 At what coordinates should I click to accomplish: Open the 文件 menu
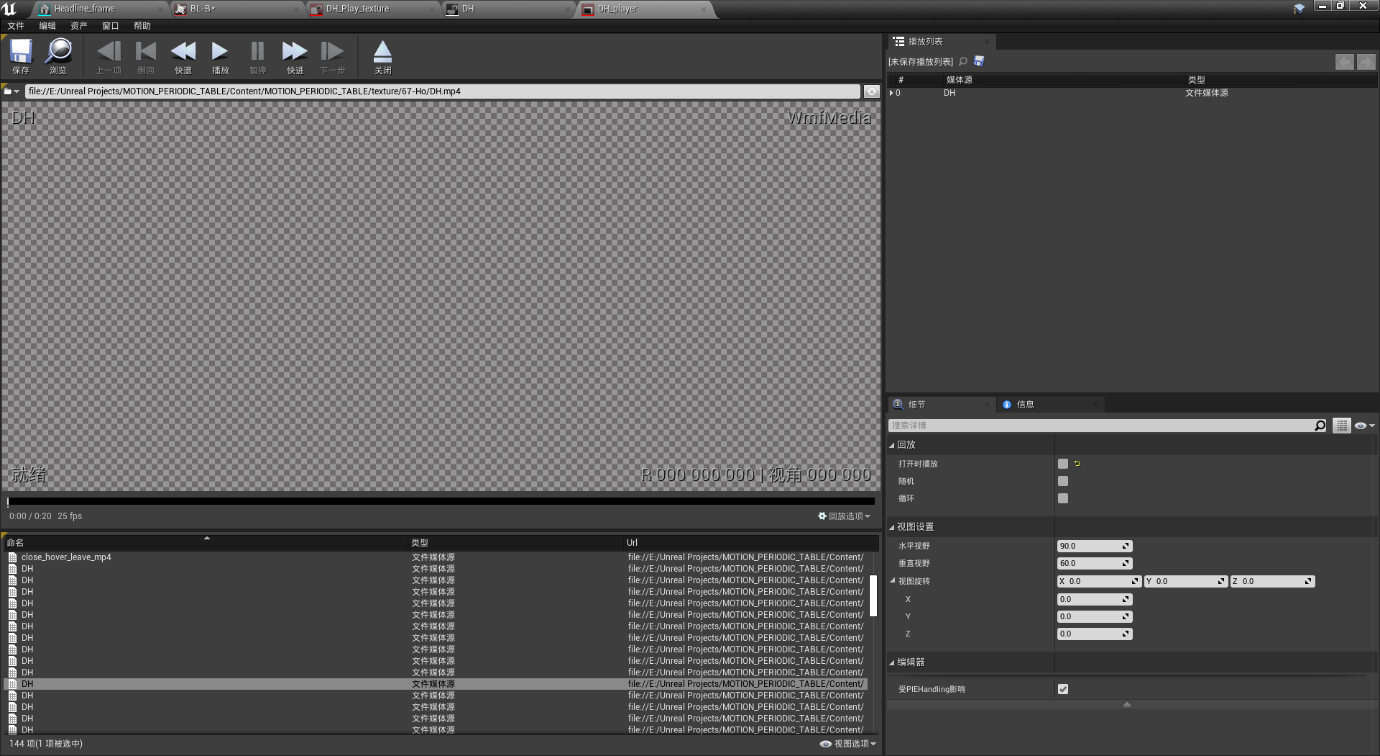click(x=16, y=26)
